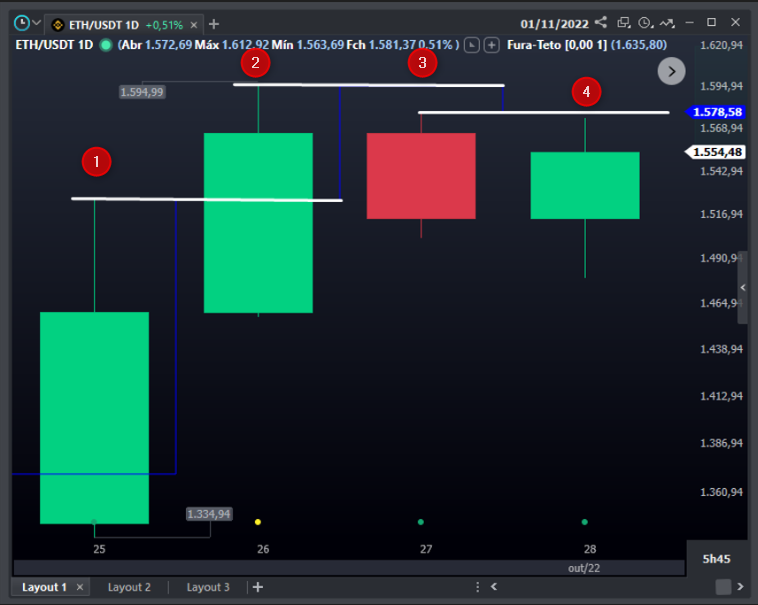Click the share icon in title bar
The image size is (758, 605).
600,22
